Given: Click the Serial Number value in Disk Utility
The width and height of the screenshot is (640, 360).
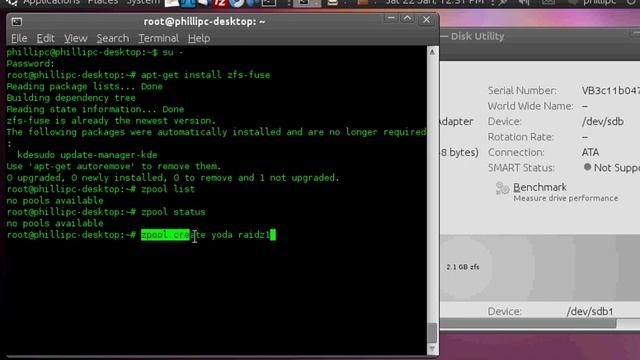Looking at the screenshot, I should (x=611, y=91).
